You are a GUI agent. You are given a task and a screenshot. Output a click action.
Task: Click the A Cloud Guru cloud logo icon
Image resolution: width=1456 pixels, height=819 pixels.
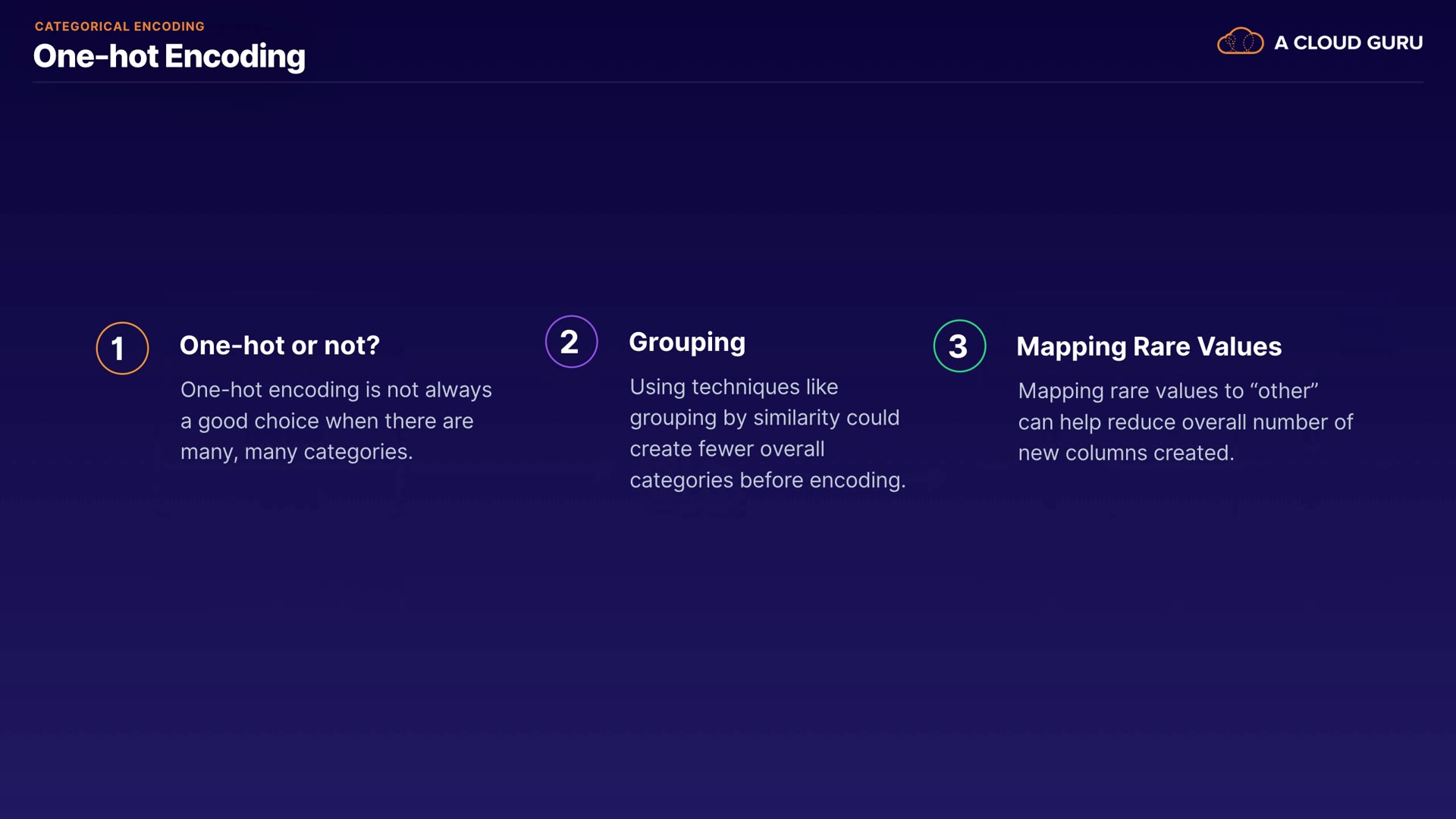(x=1240, y=42)
